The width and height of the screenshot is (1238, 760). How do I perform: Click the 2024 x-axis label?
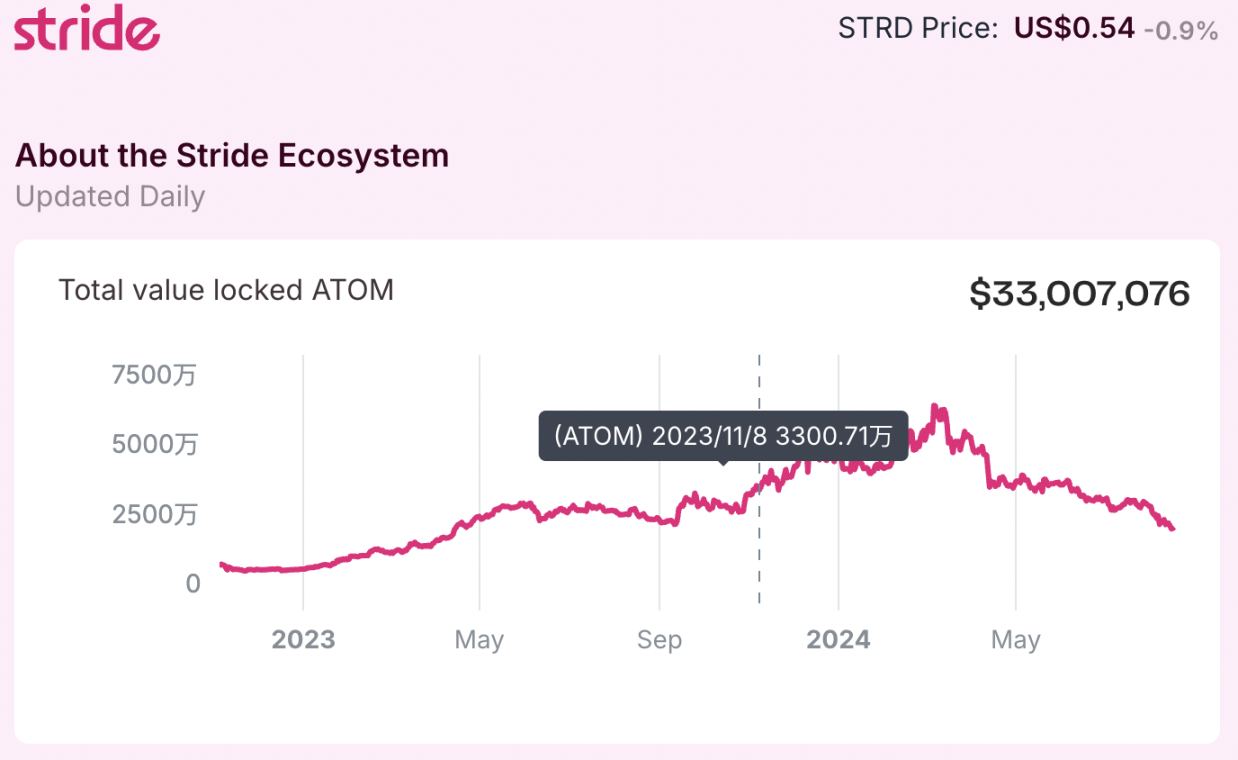[838, 640]
